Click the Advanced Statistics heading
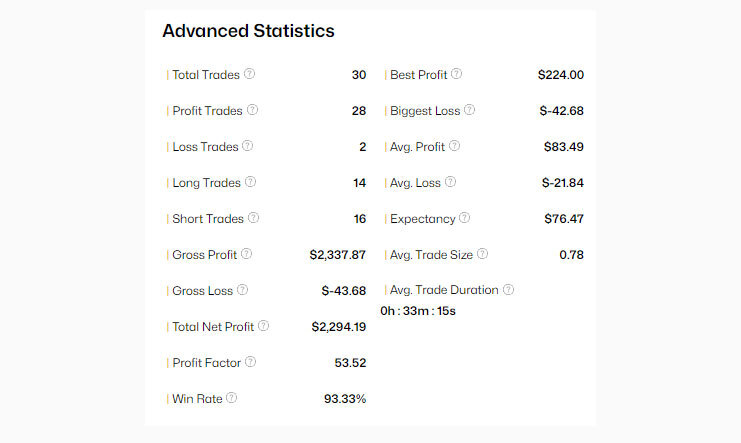 pyautogui.click(x=248, y=31)
